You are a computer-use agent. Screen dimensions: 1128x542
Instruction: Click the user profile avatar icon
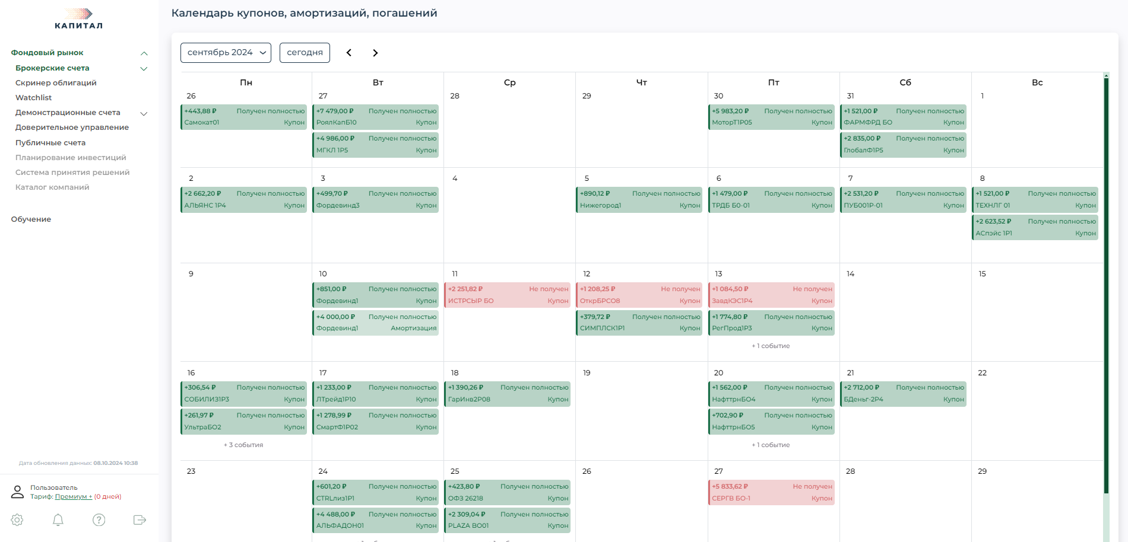point(18,492)
